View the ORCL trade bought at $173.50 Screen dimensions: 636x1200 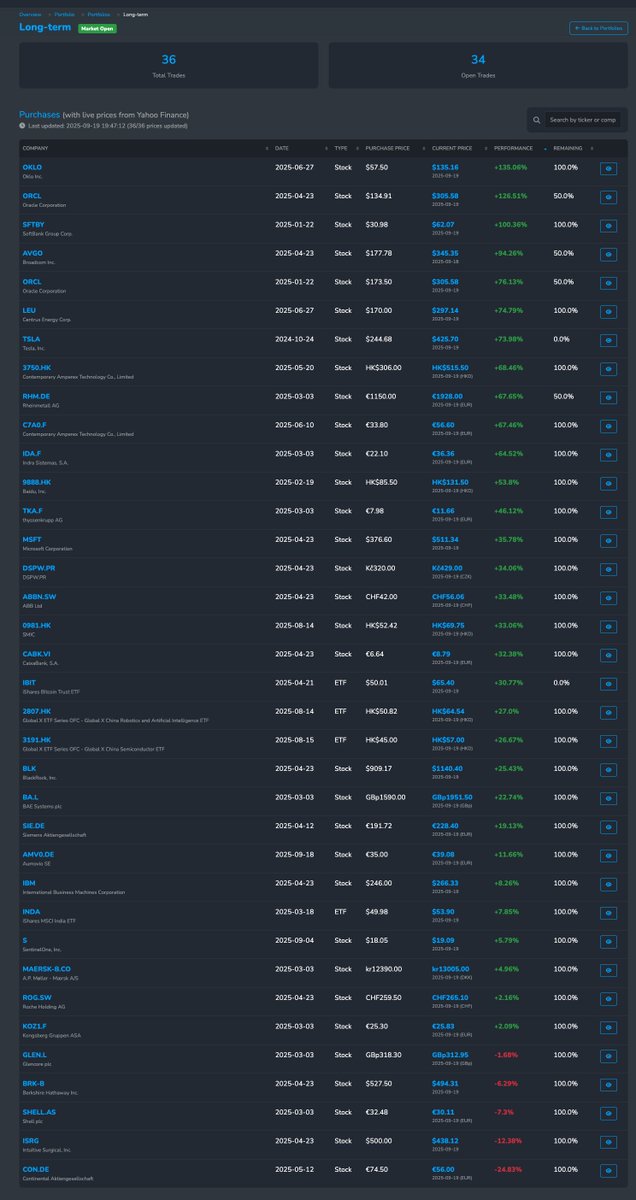[x=609, y=284]
